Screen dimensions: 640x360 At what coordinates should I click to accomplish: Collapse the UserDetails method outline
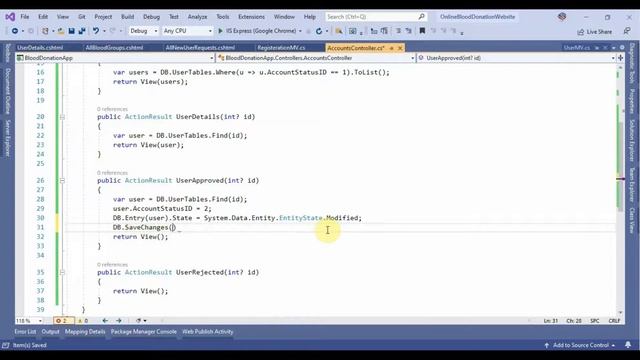coord(62,117)
